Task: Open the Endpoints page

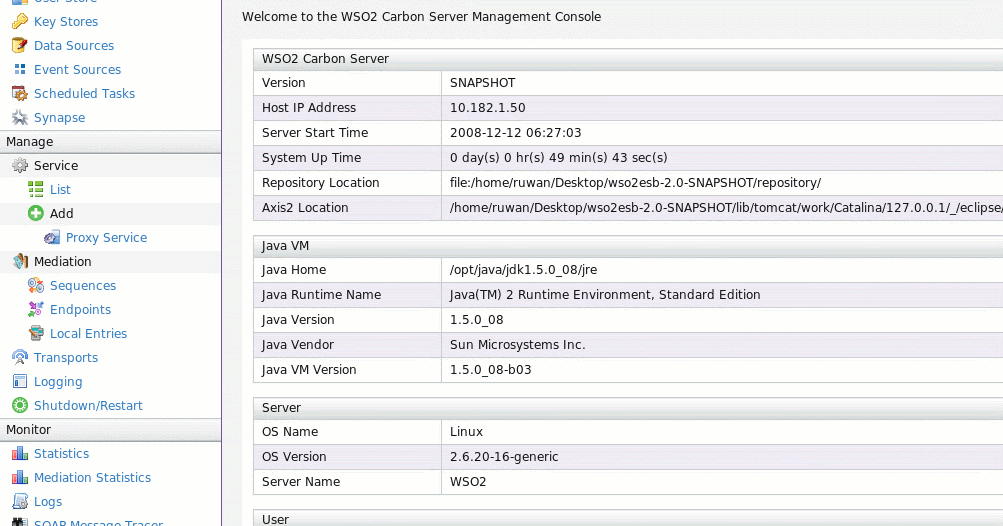Action: point(80,310)
